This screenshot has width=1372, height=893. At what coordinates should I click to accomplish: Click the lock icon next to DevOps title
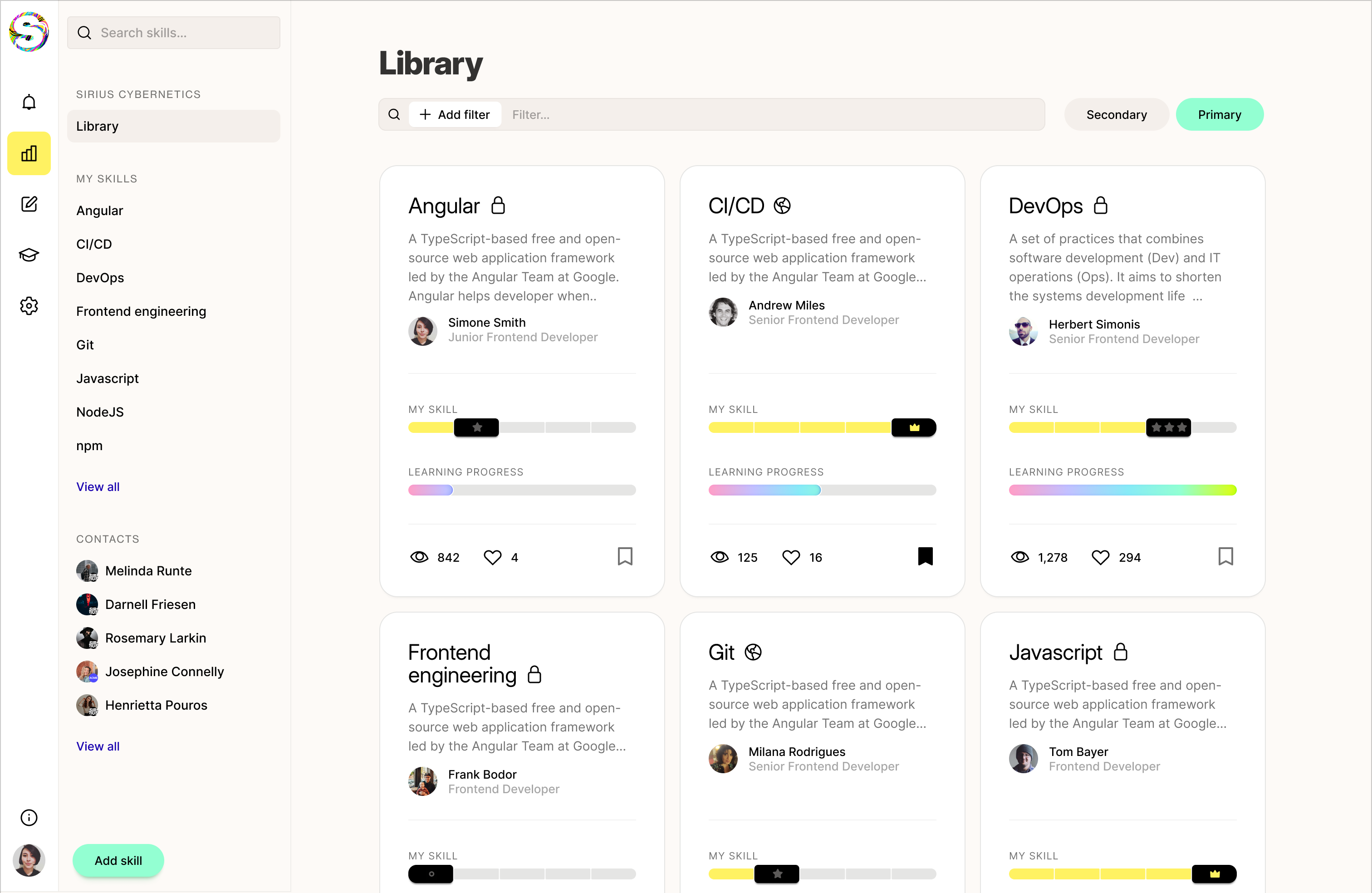[1101, 206]
